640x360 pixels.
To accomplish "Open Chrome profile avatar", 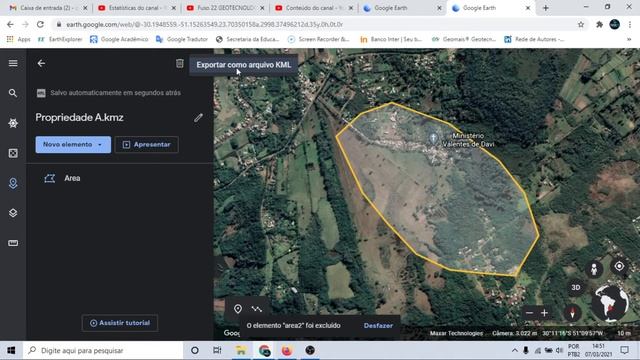I will tap(614, 24).
